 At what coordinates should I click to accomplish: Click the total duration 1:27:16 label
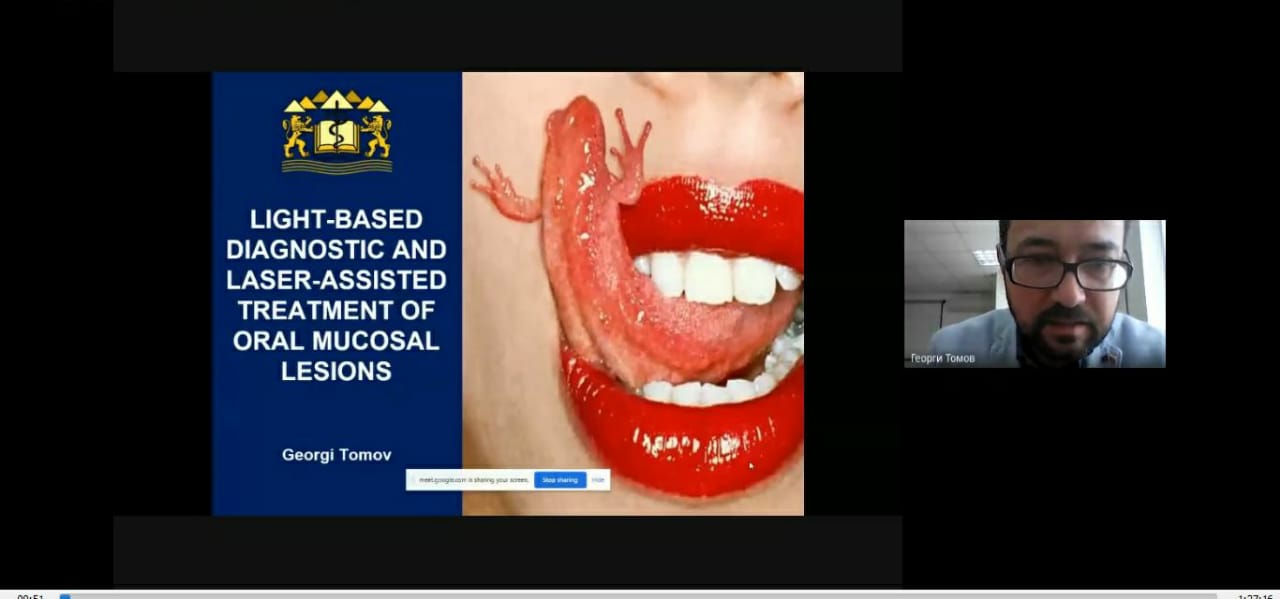tap(1257, 596)
